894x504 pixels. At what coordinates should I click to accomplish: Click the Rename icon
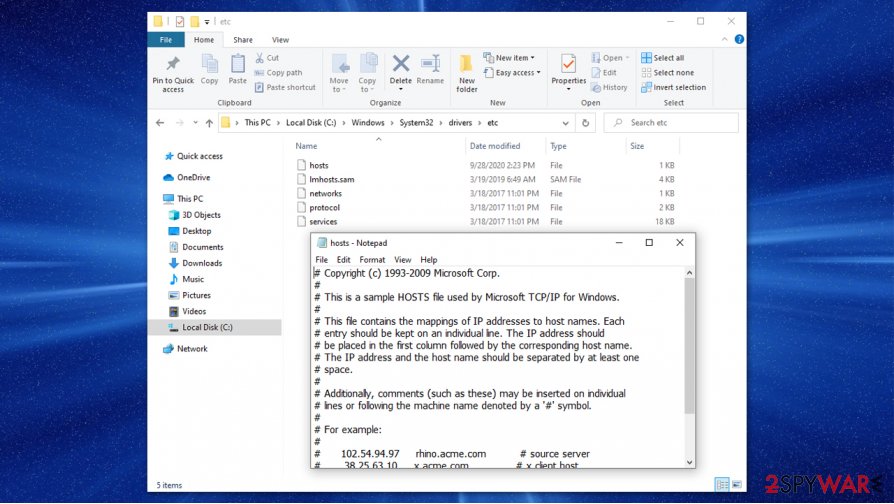(430, 63)
